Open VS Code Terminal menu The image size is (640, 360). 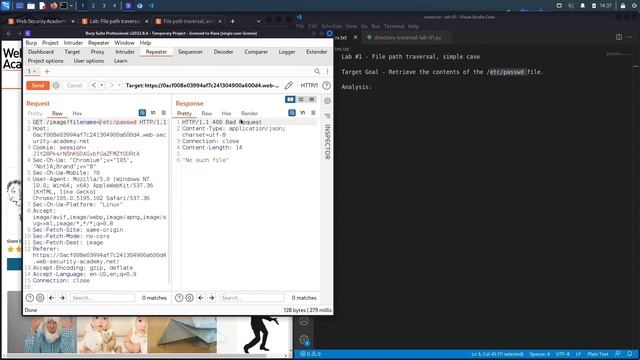coord(394,26)
